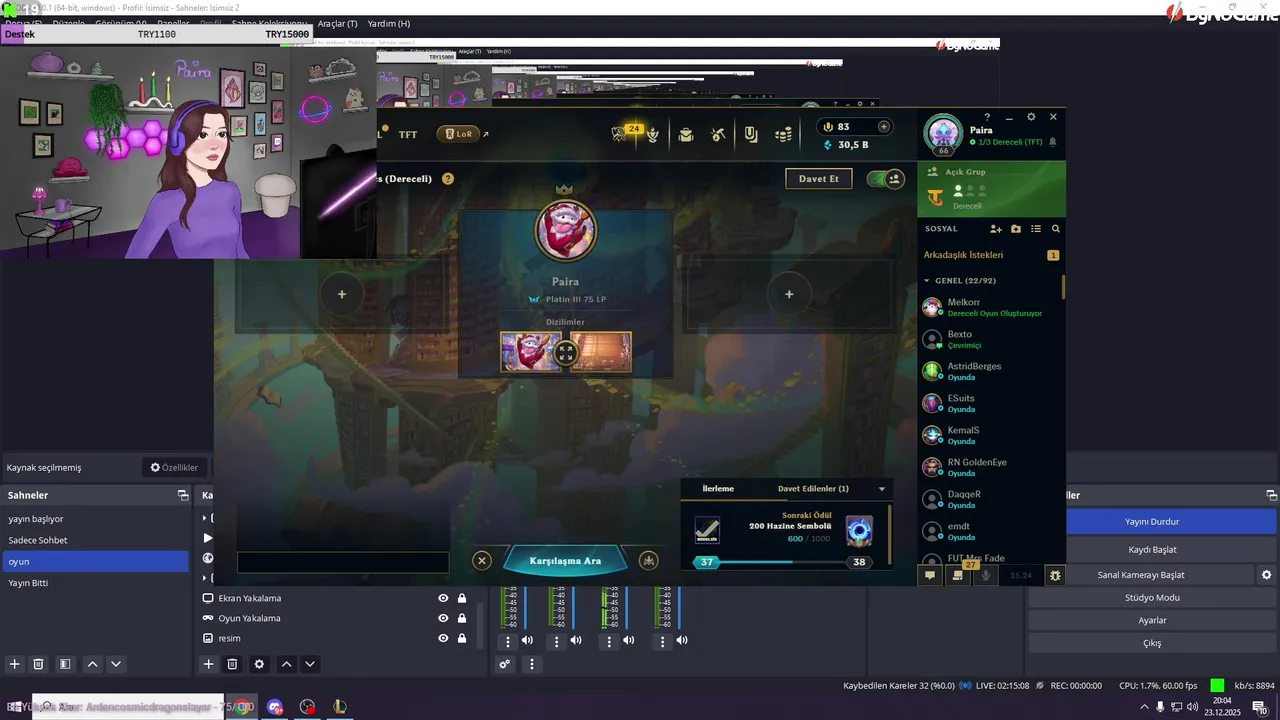The width and height of the screenshot is (1280, 720).
Task: Click Yayını Durdur button
Action: pyautogui.click(x=1152, y=522)
